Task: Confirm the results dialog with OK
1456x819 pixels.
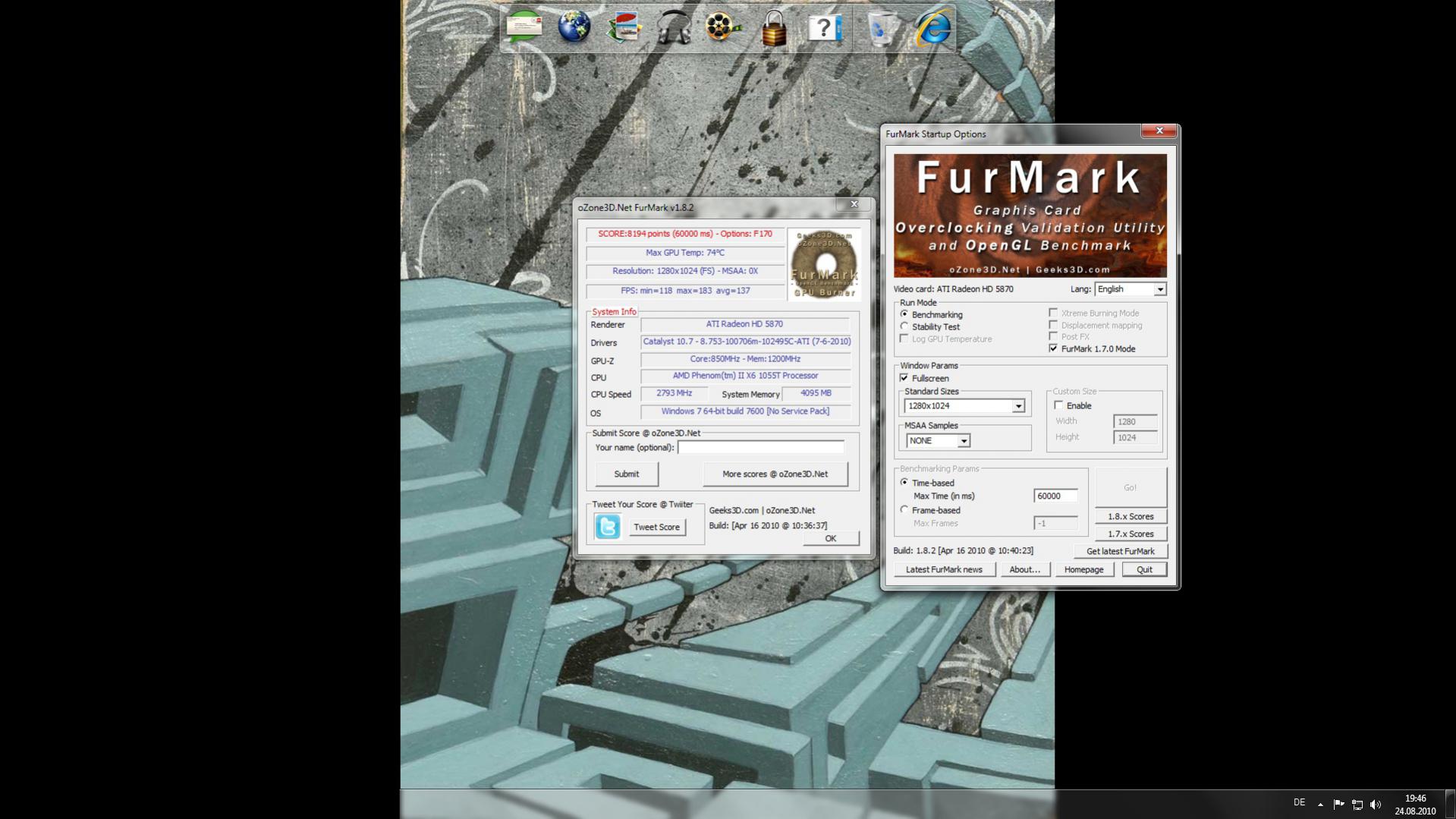Action: pos(830,538)
